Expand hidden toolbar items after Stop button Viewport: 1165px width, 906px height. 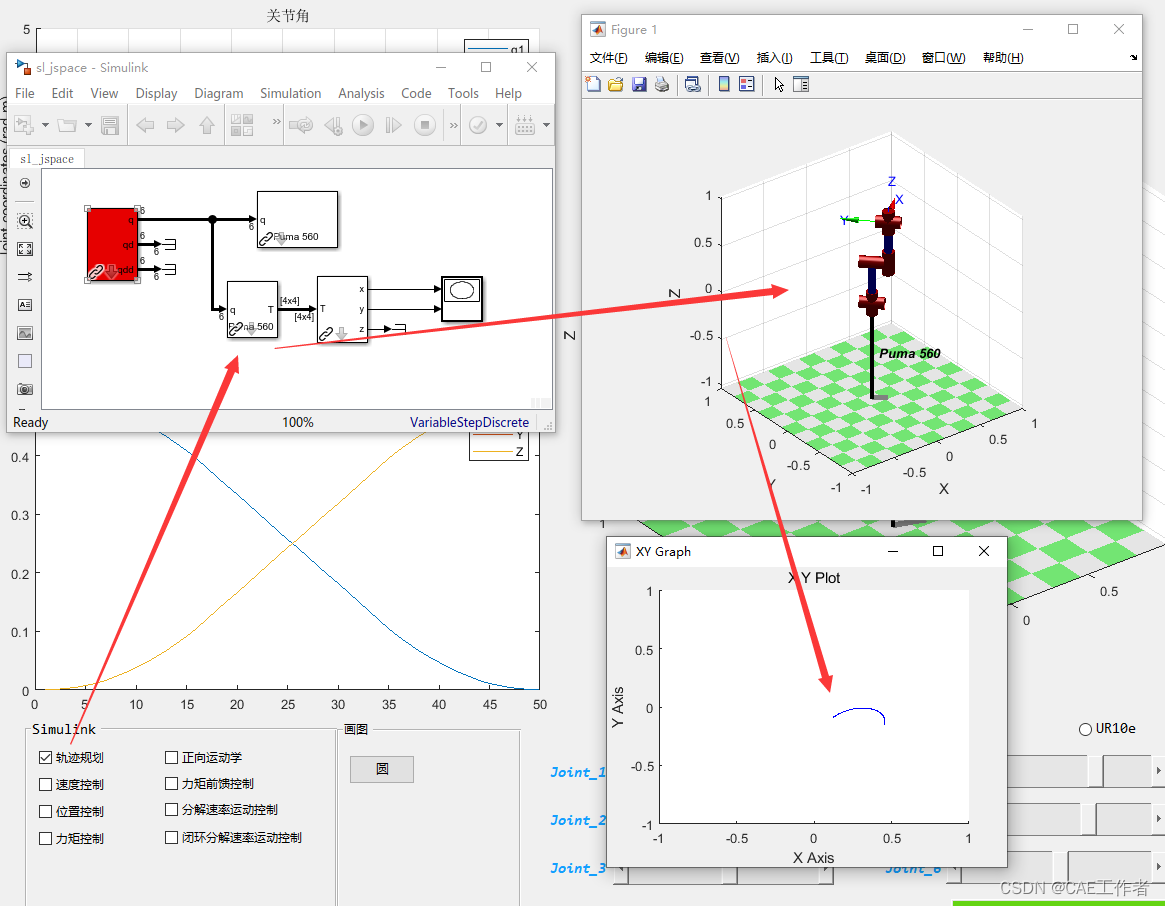tap(453, 125)
